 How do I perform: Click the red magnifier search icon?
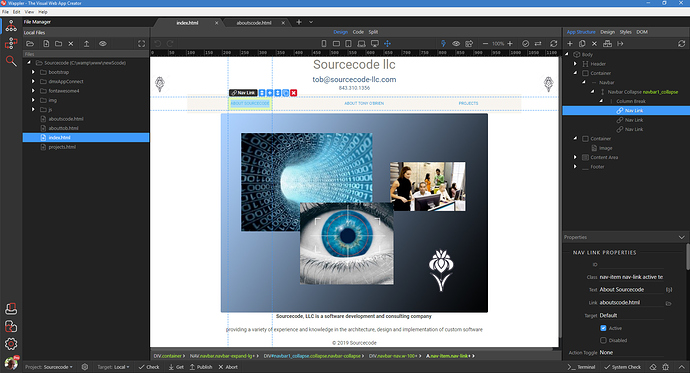tap(11, 61)
